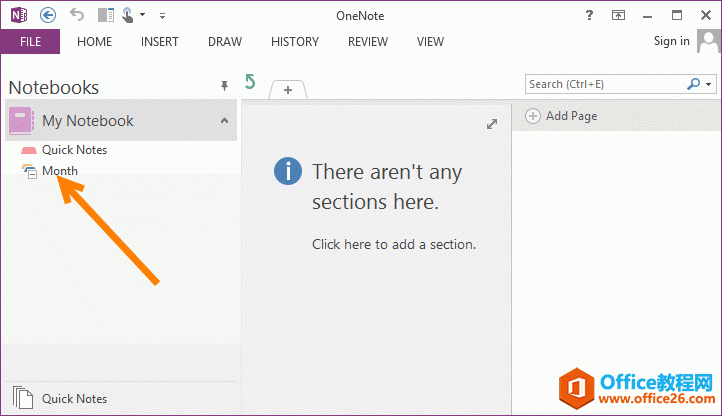Click the OneNote window title text
The height and width of the screenshot is (416, 722).
pos(360,16)
